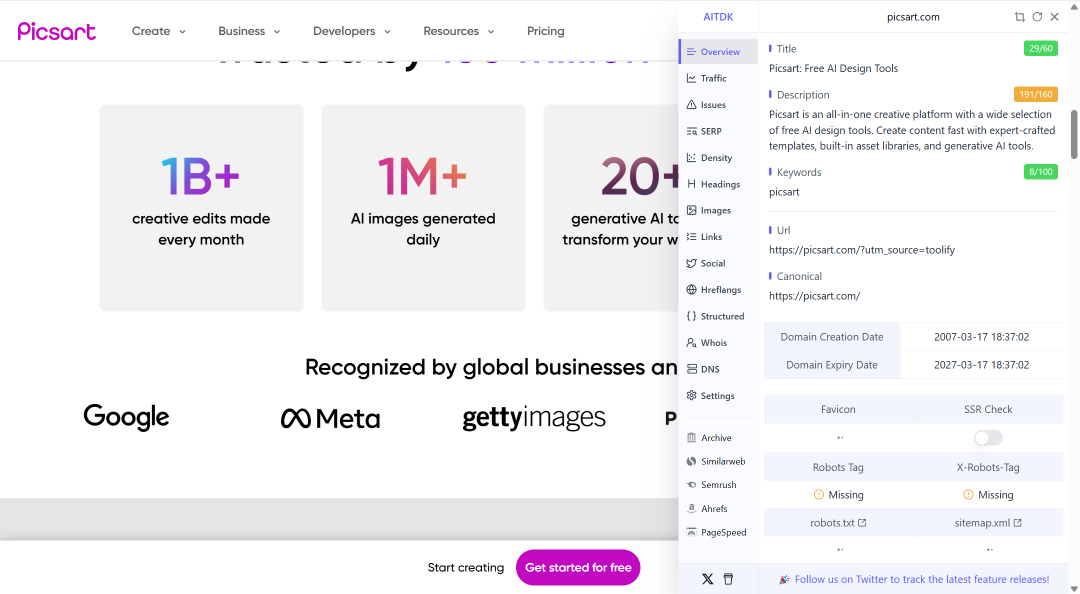Click the trash bin icon at panel bottom
The image size is (1080, 594).
(728, 579)
